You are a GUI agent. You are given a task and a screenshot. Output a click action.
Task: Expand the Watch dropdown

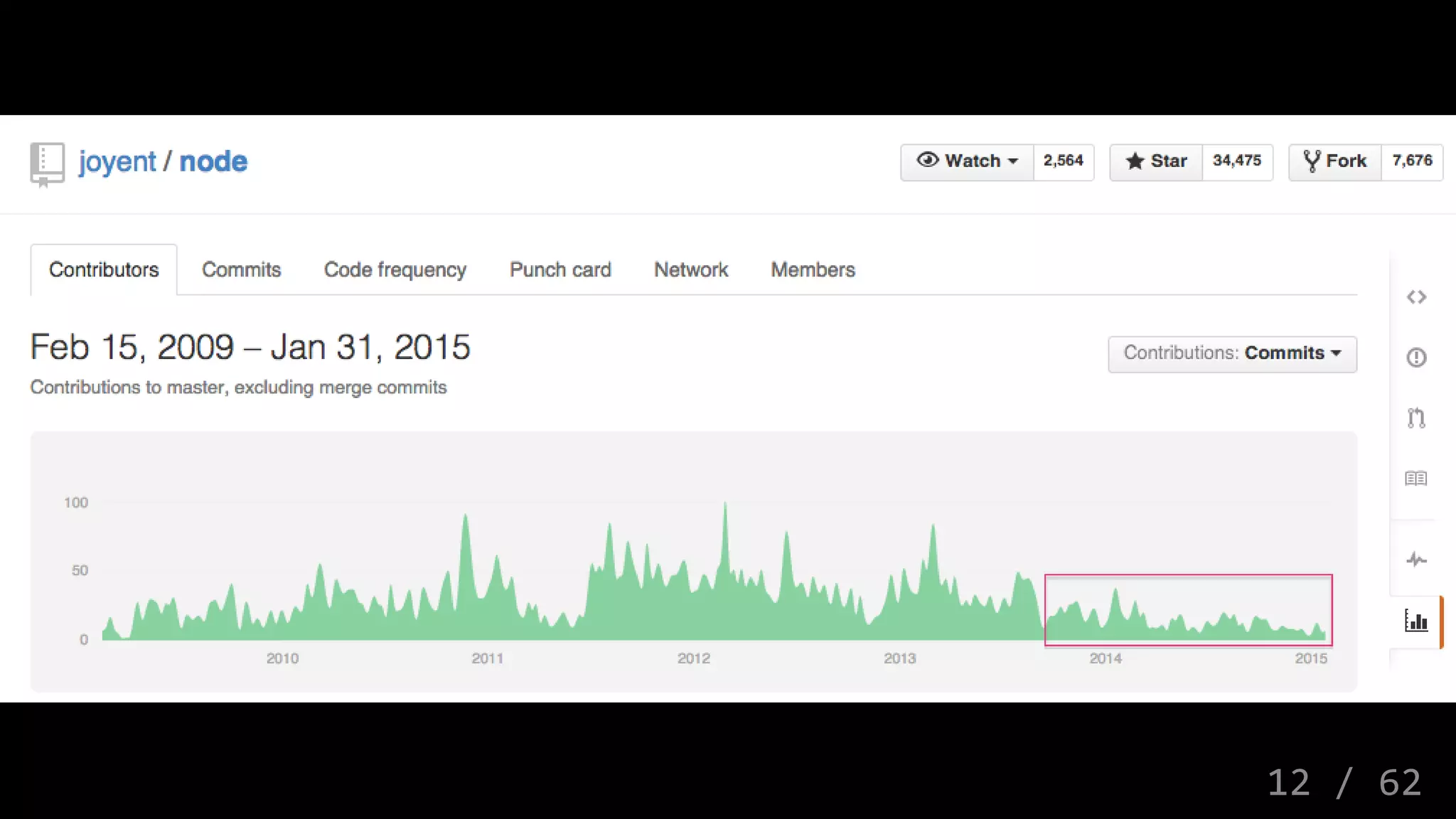coord(967,161)
